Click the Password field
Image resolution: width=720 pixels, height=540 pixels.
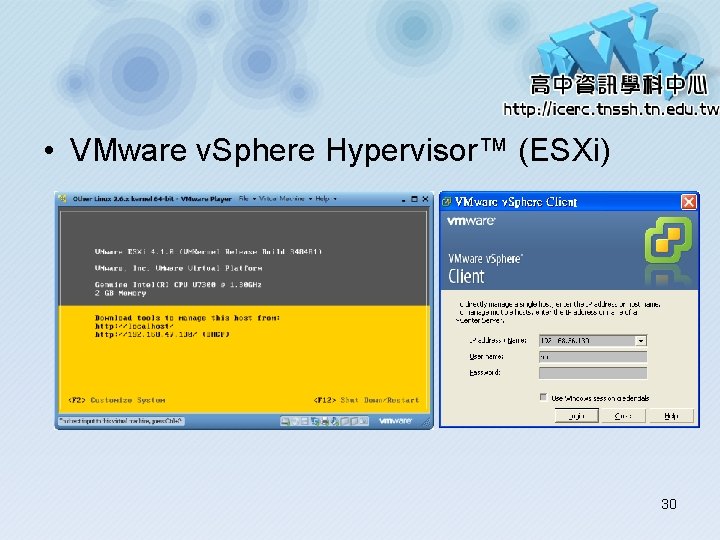593,373
